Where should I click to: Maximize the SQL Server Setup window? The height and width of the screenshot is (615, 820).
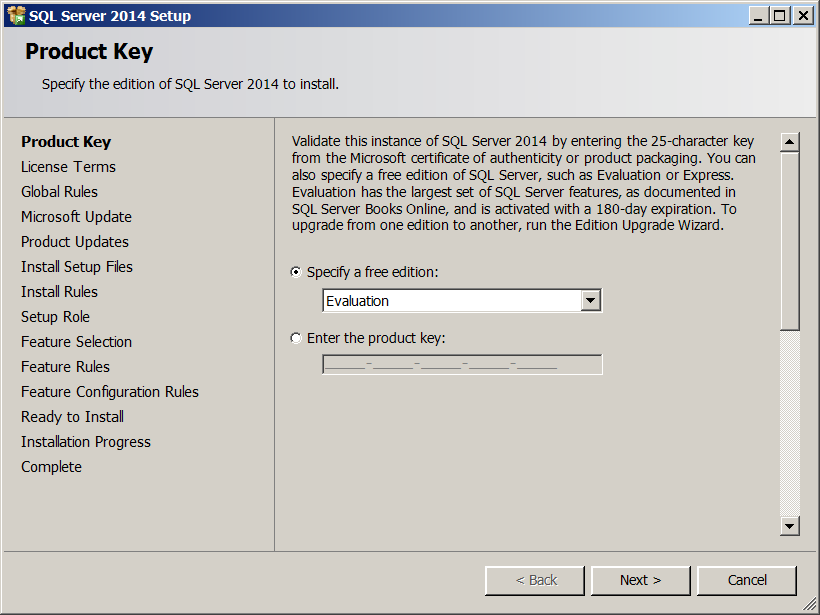779,15
